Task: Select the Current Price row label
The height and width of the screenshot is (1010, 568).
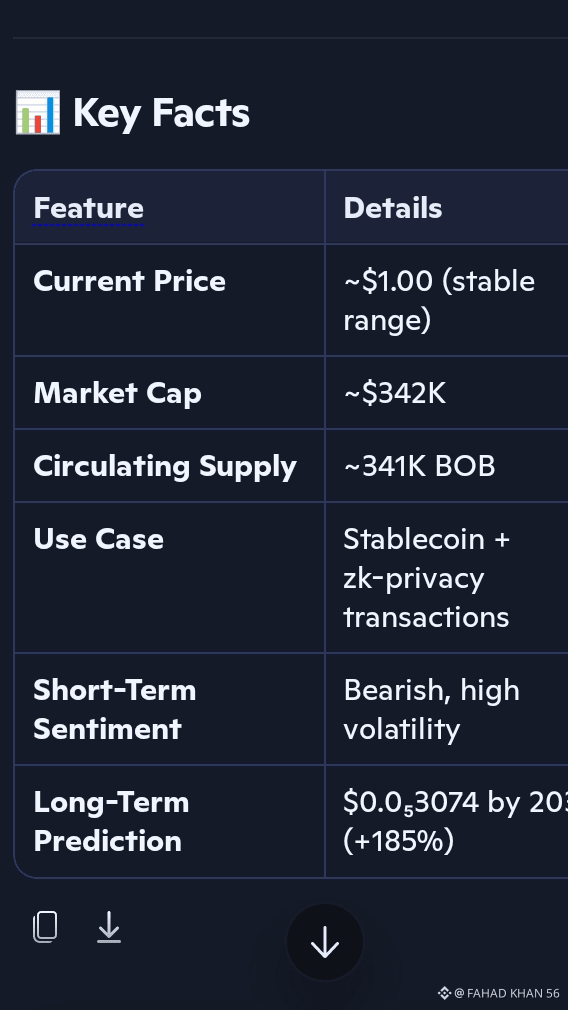Action: coord(129,281)
